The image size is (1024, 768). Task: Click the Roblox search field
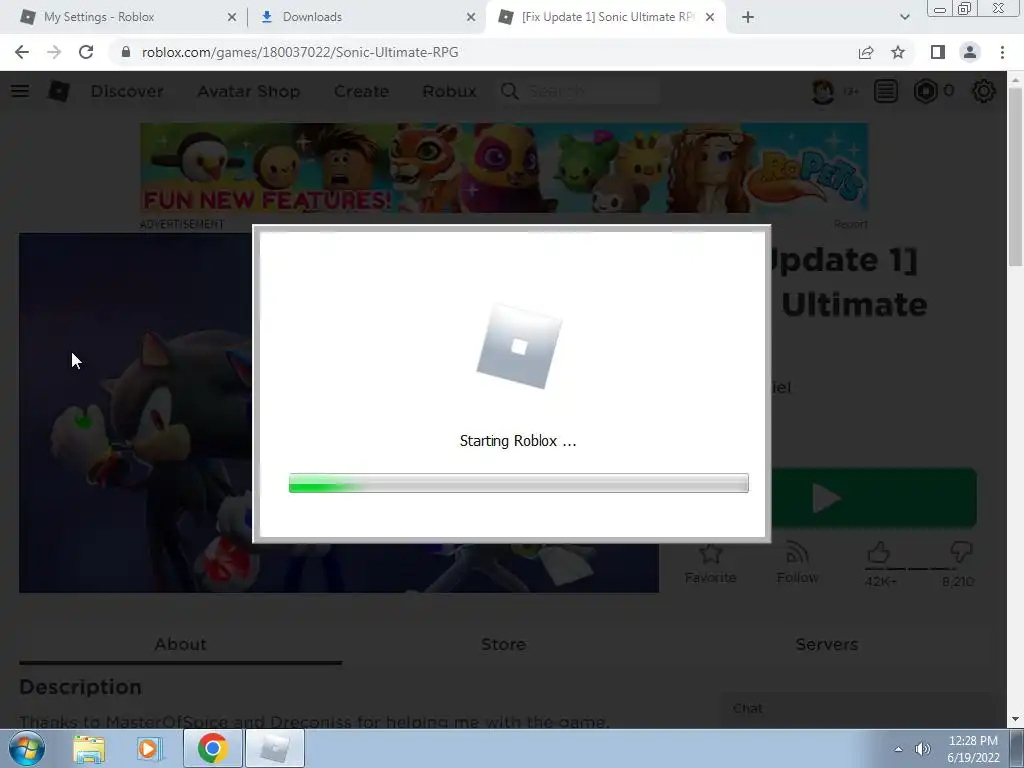click(591, 91)
